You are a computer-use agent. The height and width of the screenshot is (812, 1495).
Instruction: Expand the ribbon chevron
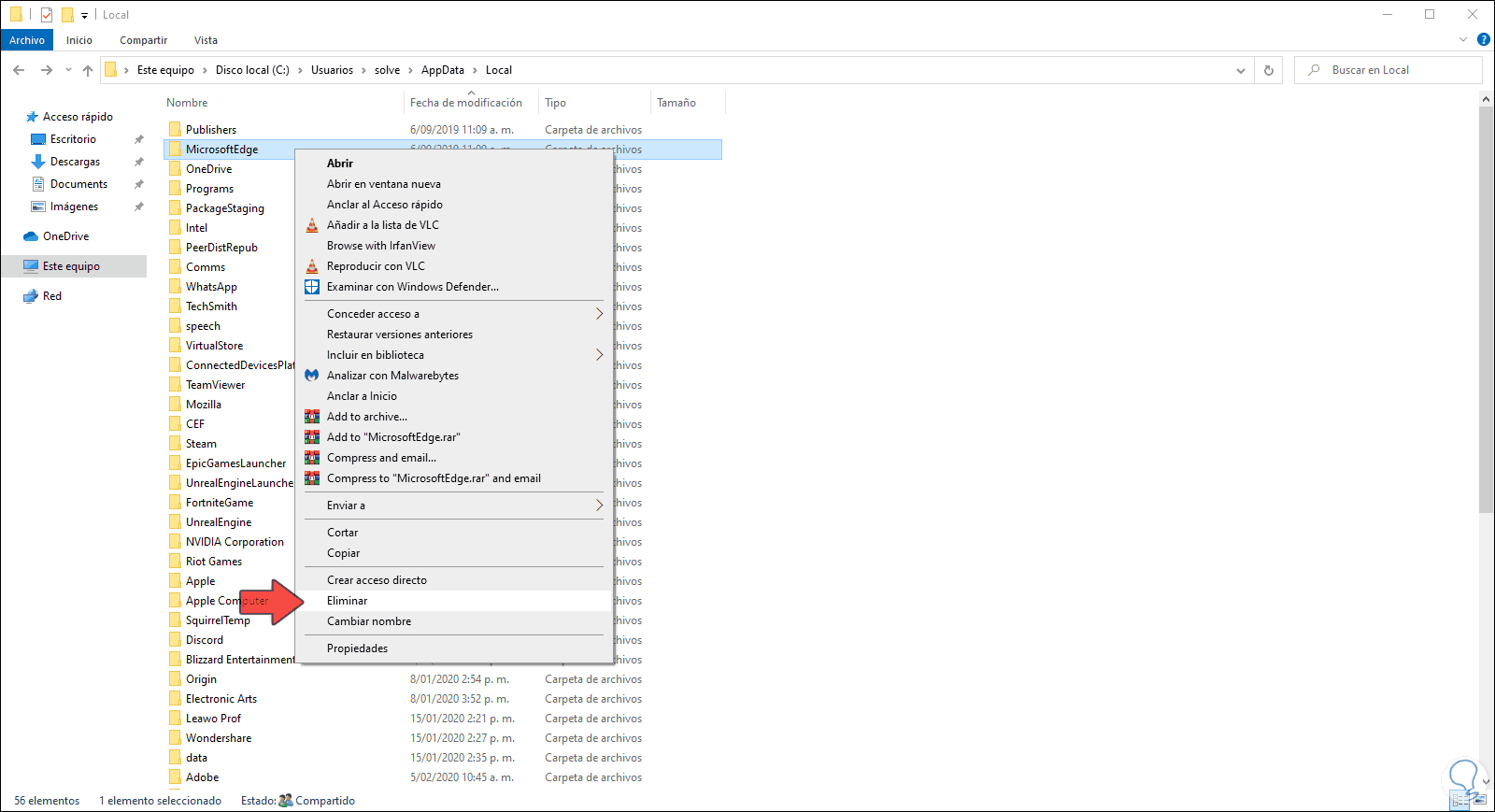[1463, 40]
